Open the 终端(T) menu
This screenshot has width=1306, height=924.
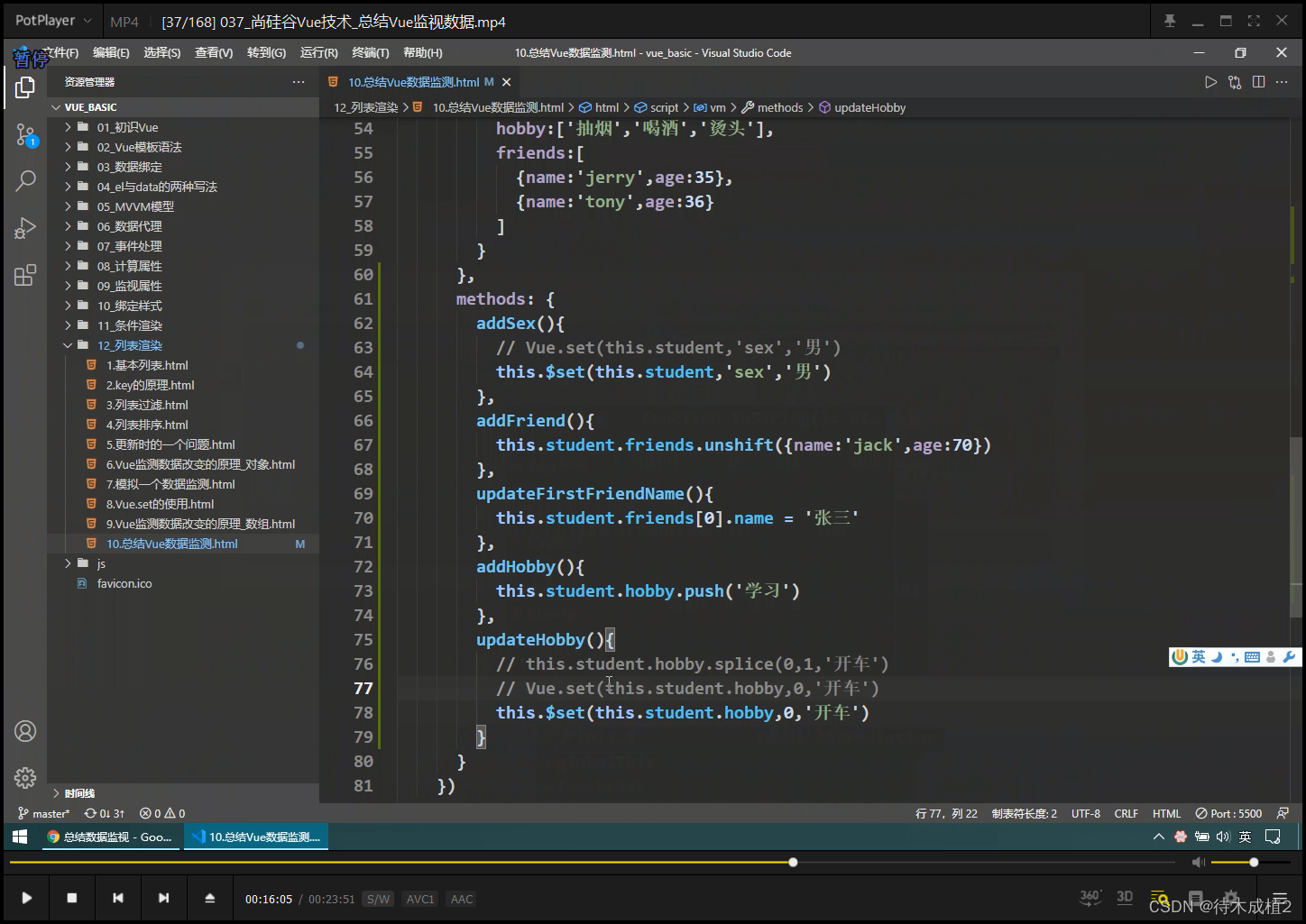(x=371, y=52)
